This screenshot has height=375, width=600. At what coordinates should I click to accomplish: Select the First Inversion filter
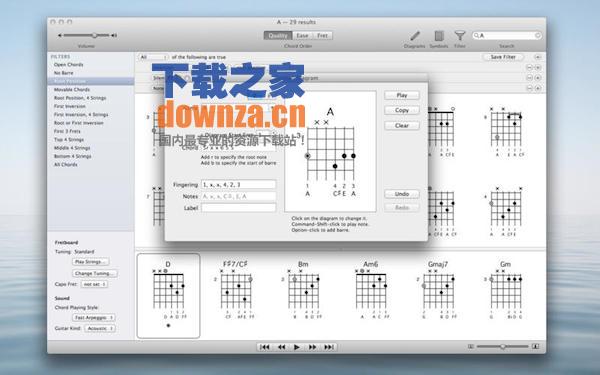point(70,106)
